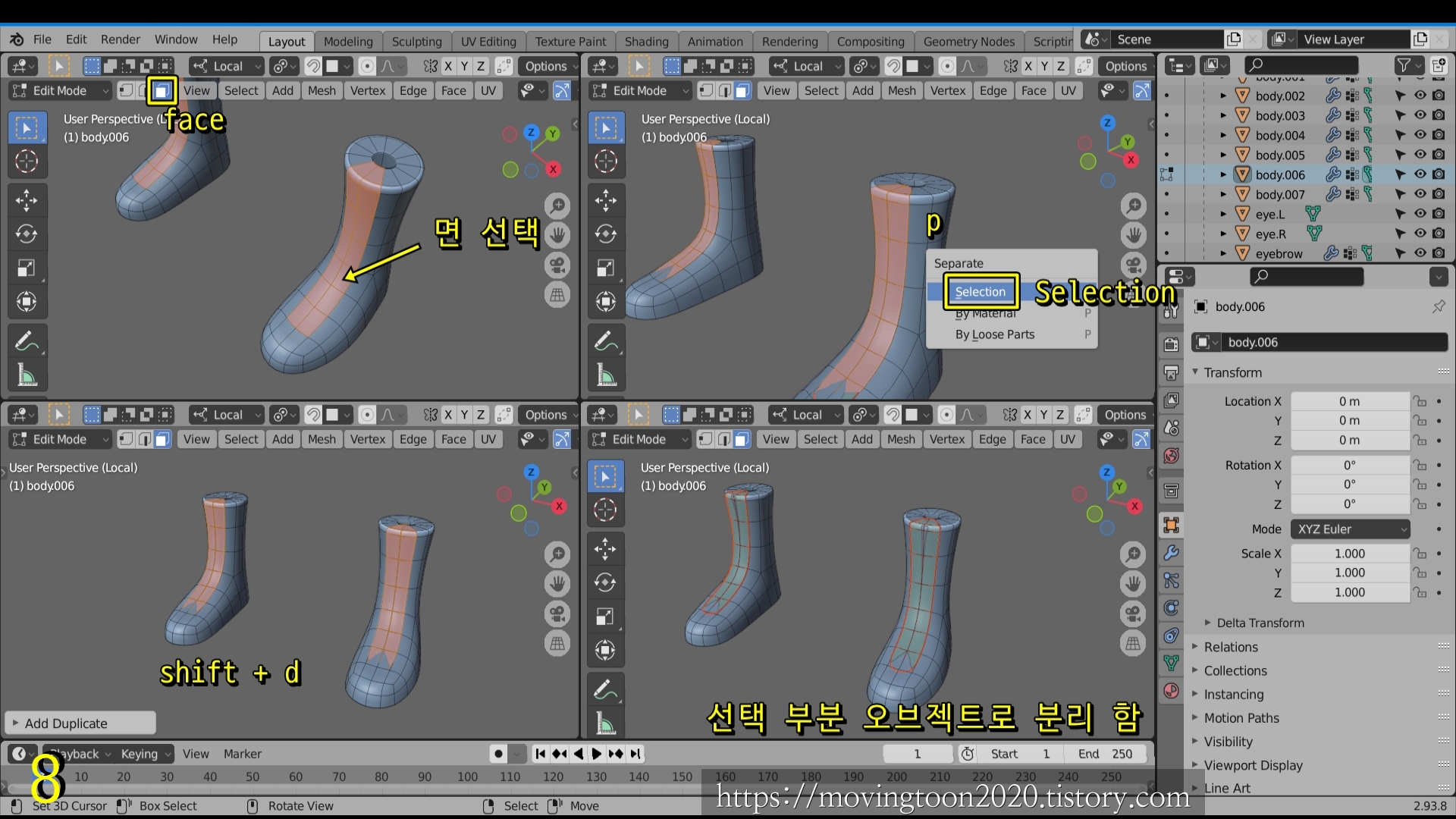
Task: Click the Scale X value field
Action: coord(1351,554)
